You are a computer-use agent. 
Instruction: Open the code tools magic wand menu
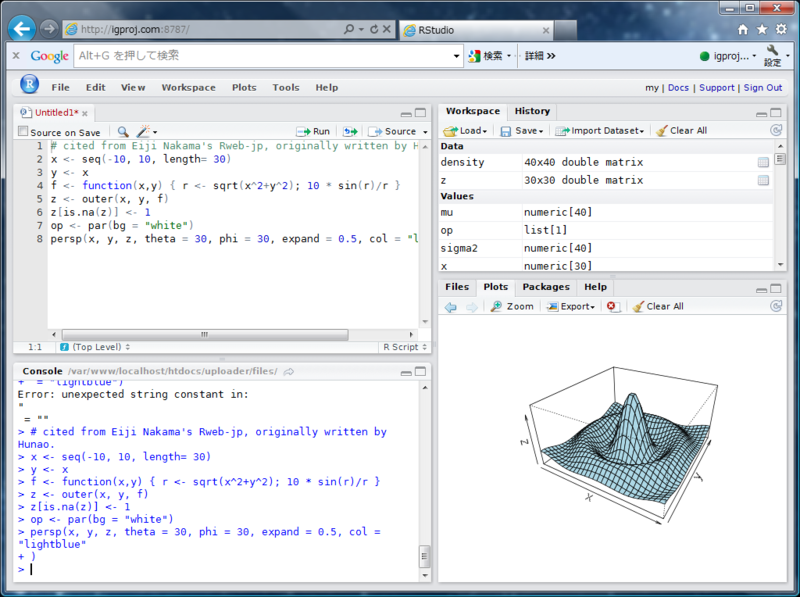tap(146, 132)
